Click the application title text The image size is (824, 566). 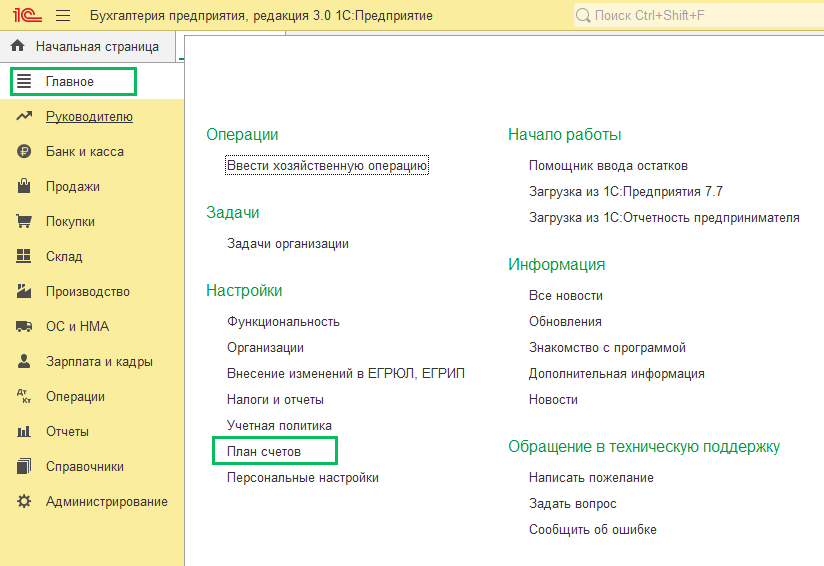[x=261, y=16]
